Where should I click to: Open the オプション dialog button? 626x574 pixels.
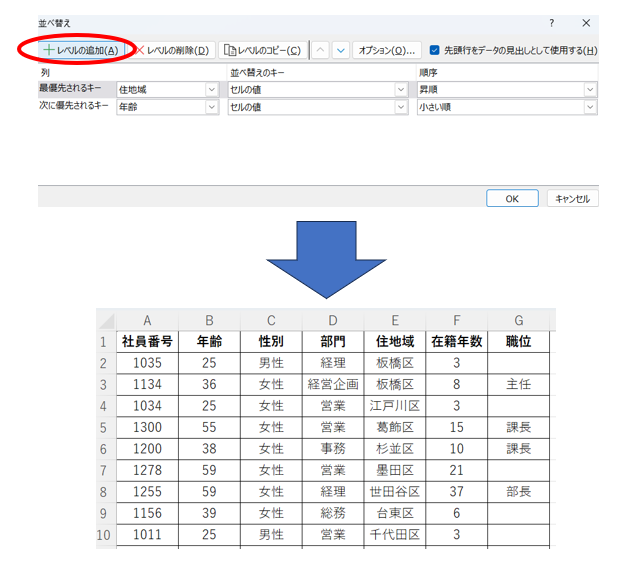(386, 50)
